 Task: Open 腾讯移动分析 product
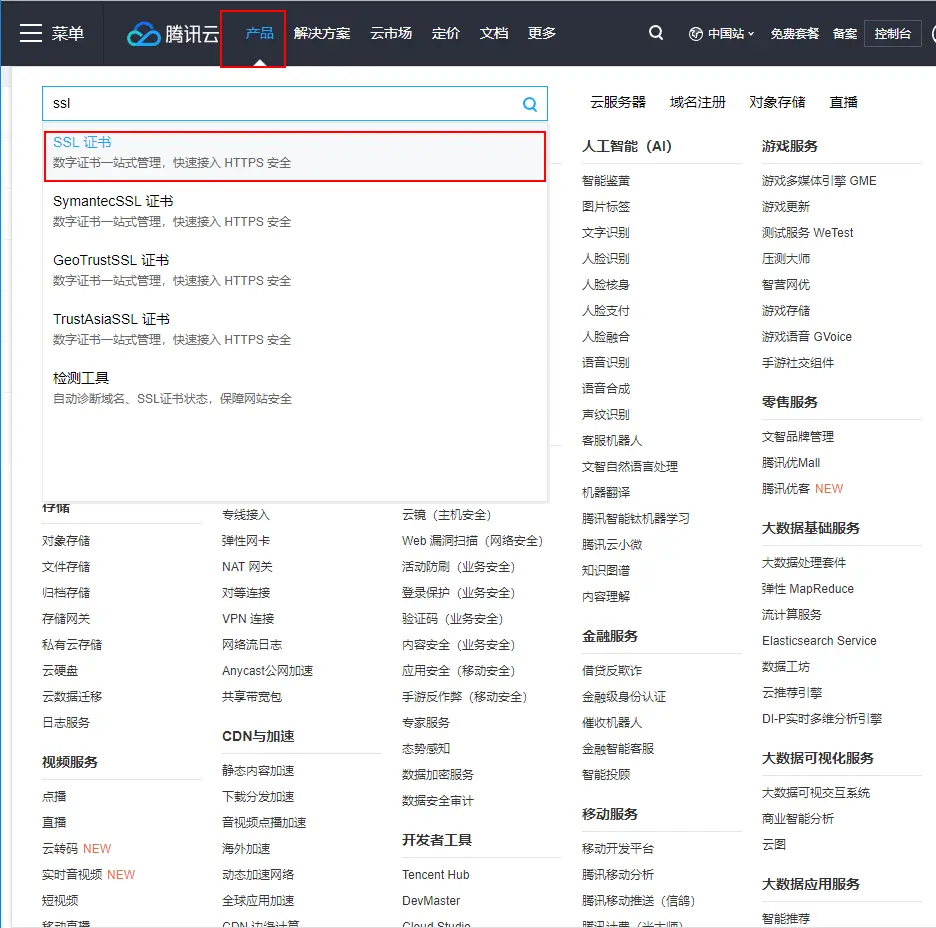(618, 875)
